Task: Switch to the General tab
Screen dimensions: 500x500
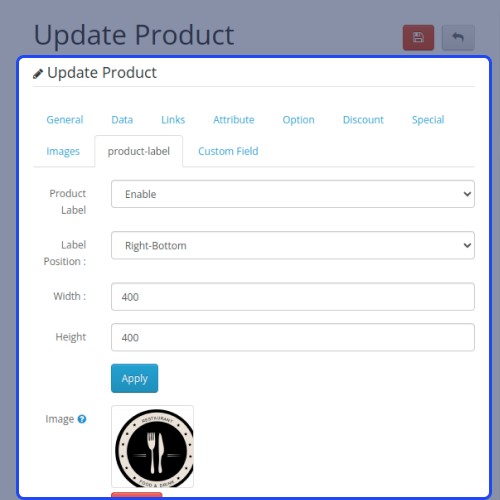Action: pos(65,120)
